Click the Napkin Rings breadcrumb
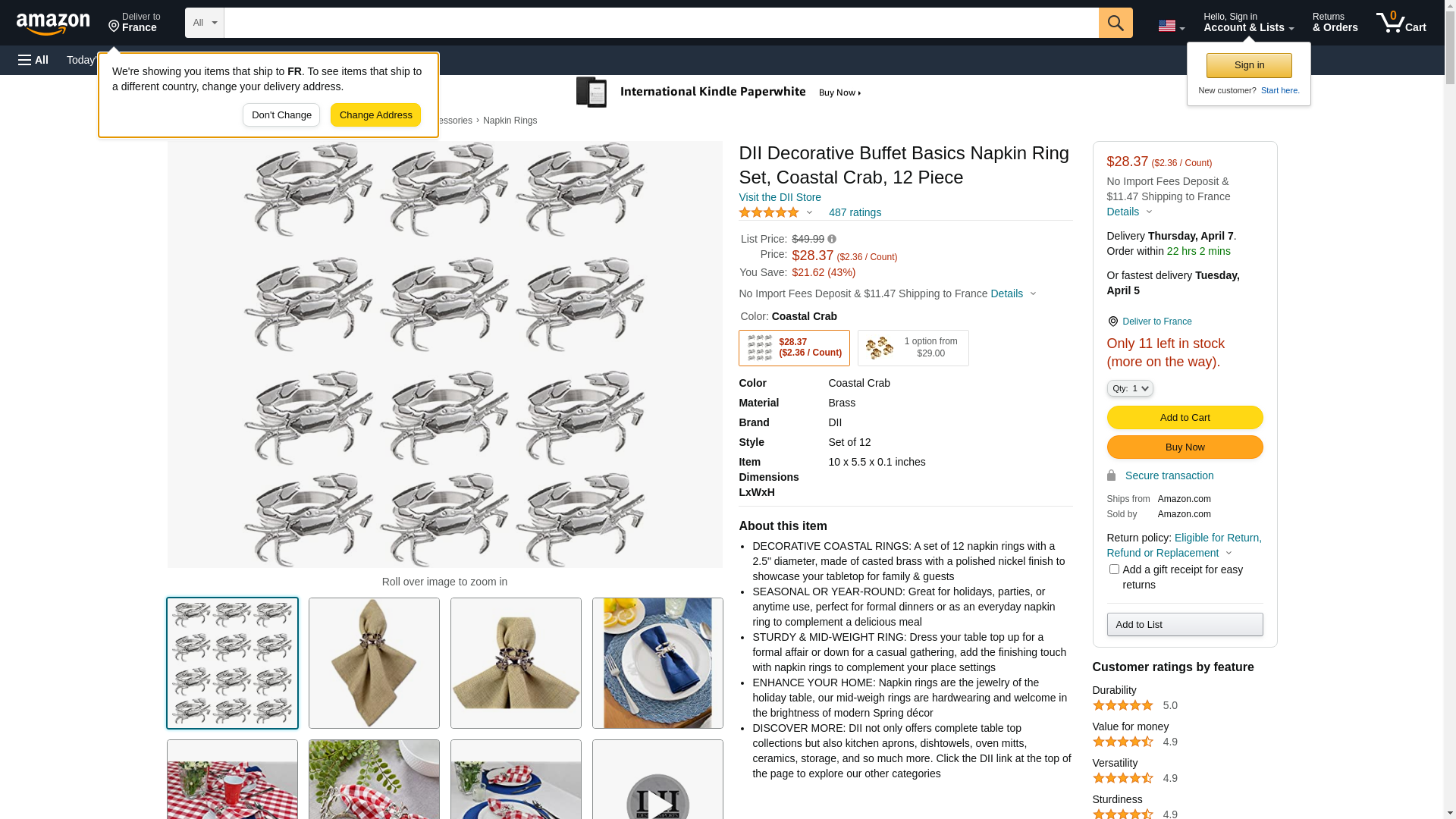The height and width of the screenshot is (819, 1456). click(x=510, y=121)
